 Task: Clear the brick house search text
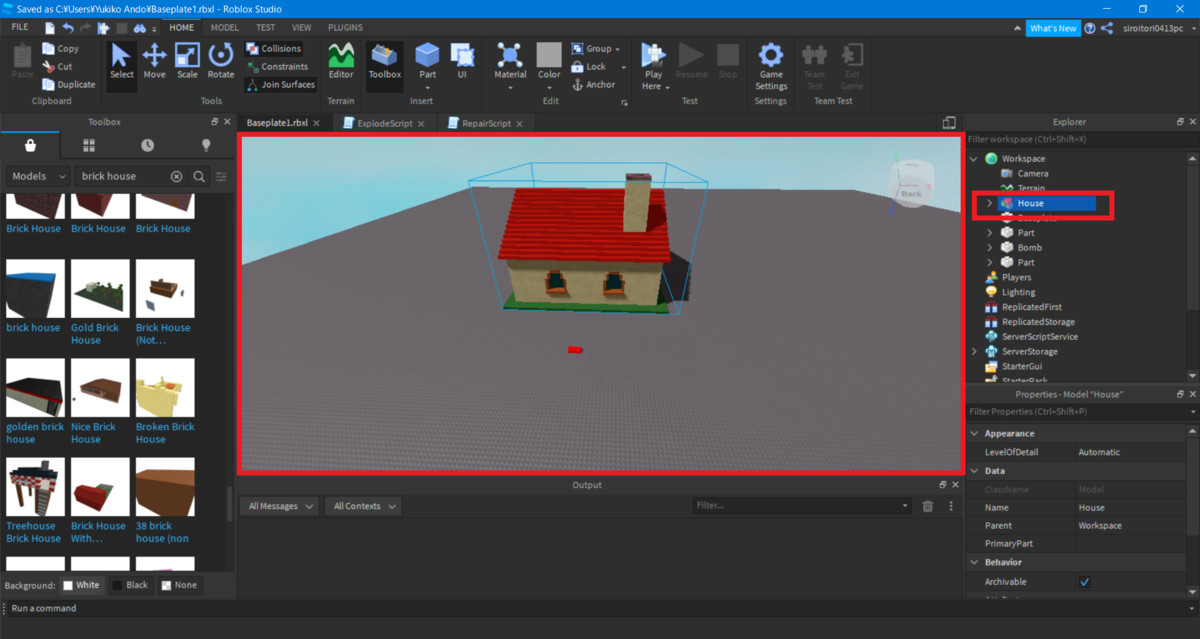(x=177, y=176)
